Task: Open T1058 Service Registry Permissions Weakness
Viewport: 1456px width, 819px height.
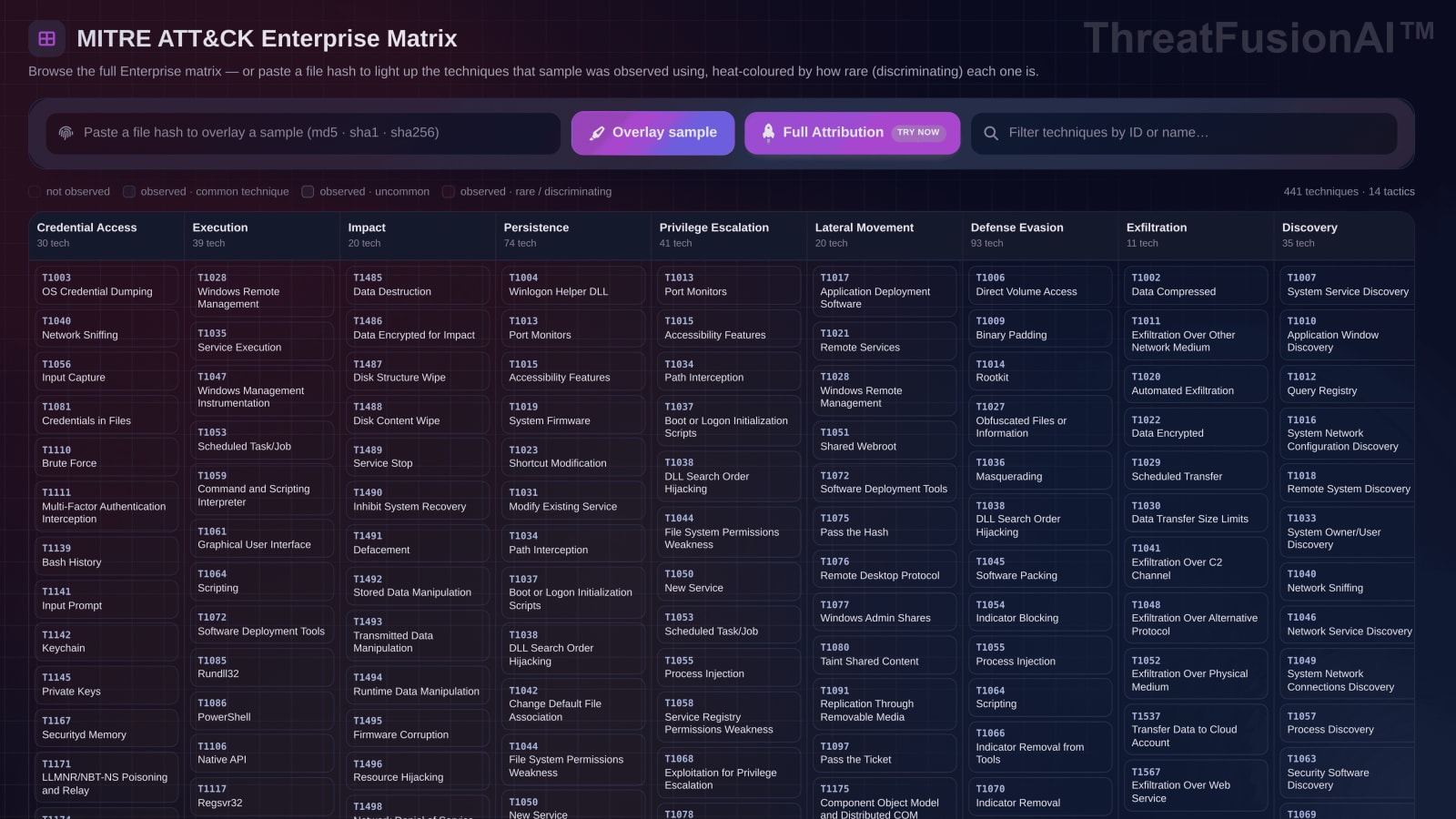Action: [x=729, y=716]
